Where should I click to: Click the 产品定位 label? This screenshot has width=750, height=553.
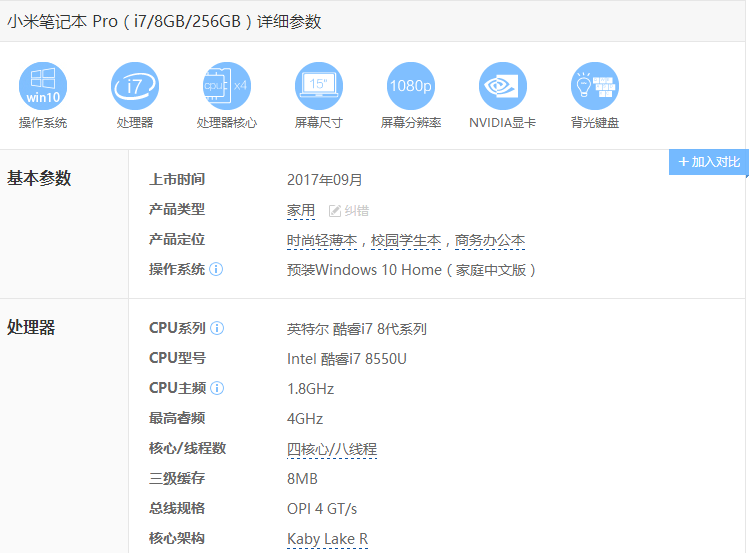177,239
